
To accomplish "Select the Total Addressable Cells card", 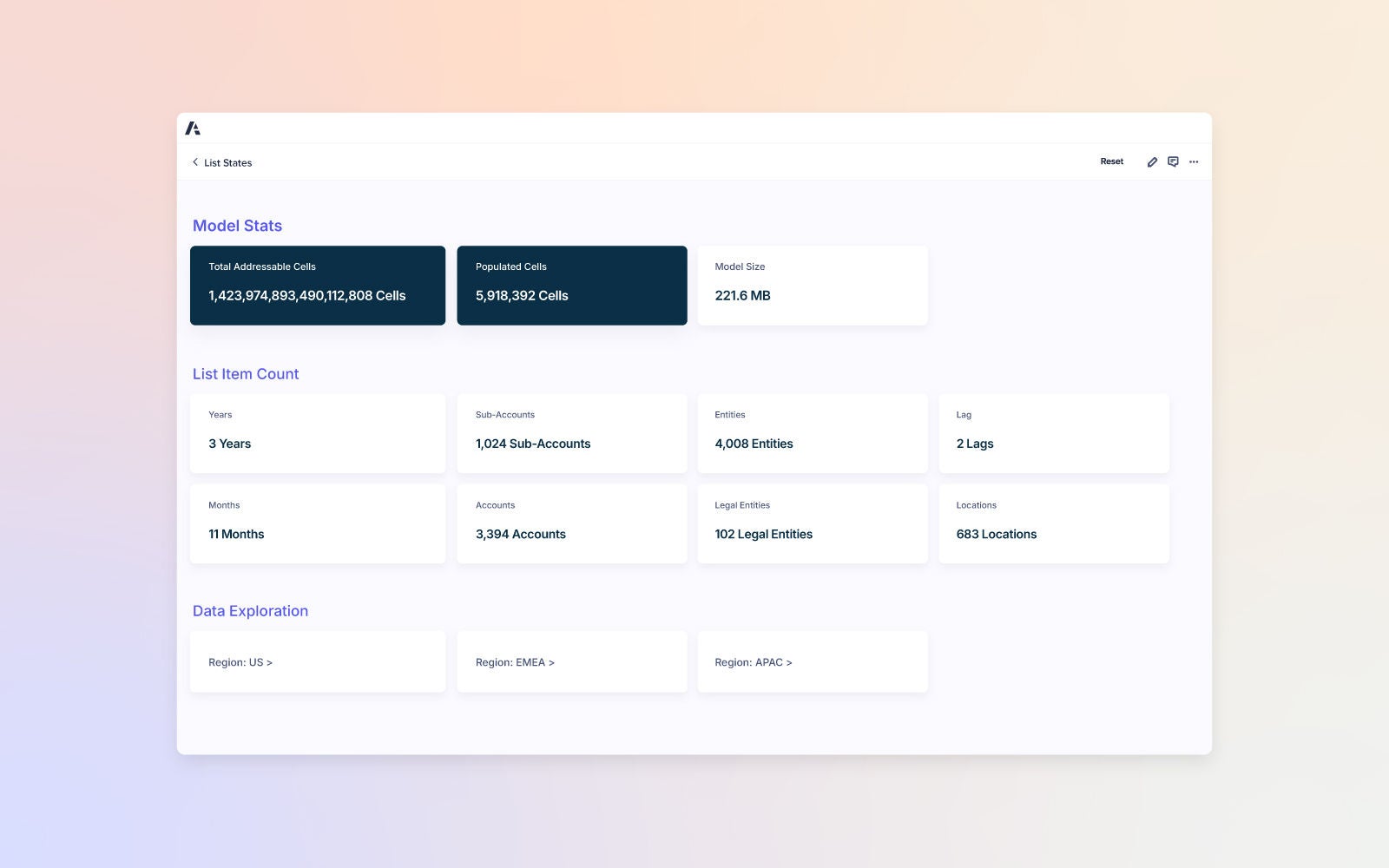I will coord(318,285).
